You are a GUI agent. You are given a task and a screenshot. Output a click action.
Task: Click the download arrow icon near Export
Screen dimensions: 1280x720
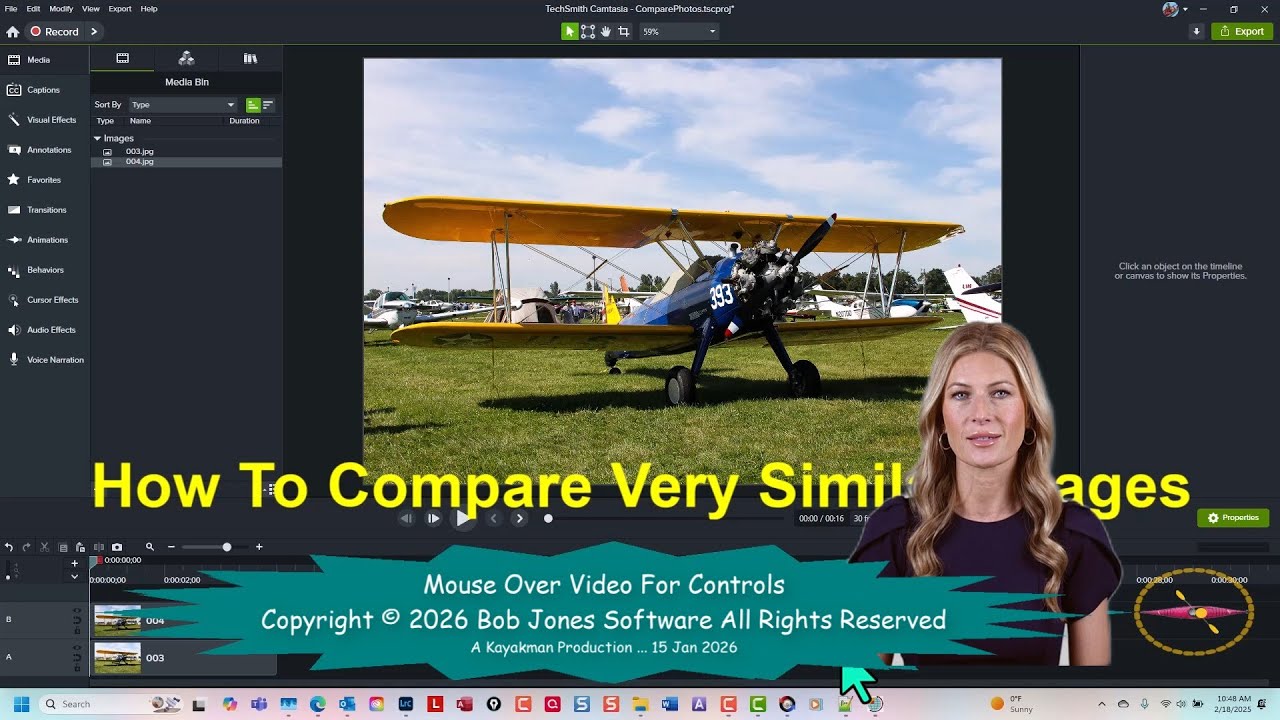pyautogui.click(x=1196, y=32)
